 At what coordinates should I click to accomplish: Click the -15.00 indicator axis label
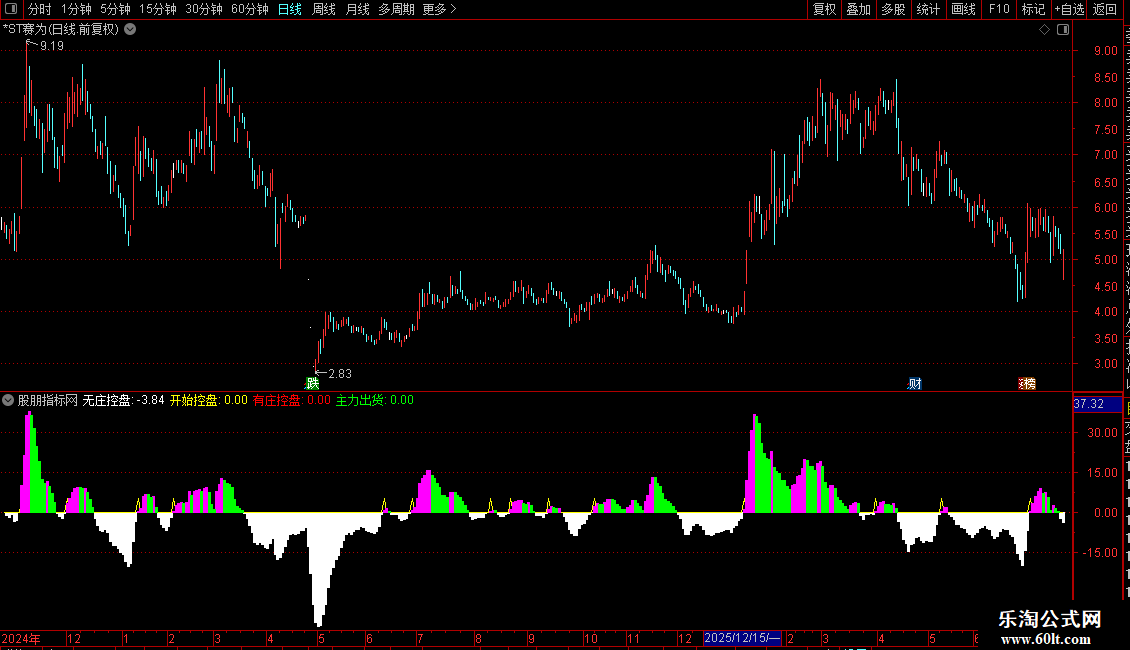tap(1100, 553)
